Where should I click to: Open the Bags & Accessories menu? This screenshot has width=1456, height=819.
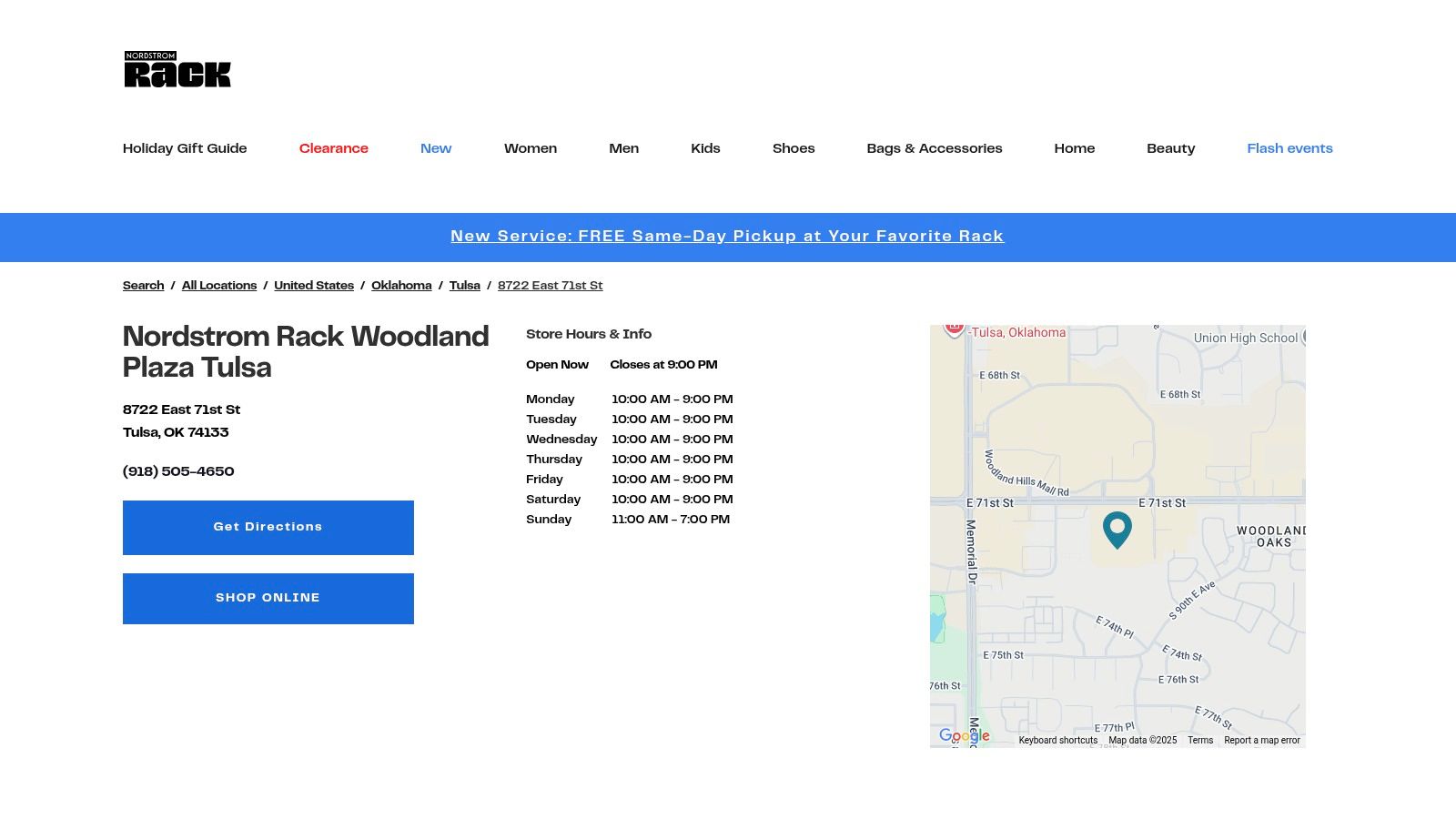(935, 148)
